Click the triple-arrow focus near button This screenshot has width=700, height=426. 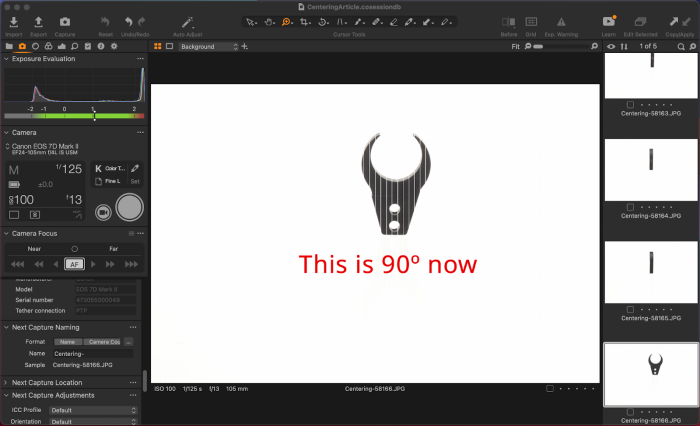17,264
